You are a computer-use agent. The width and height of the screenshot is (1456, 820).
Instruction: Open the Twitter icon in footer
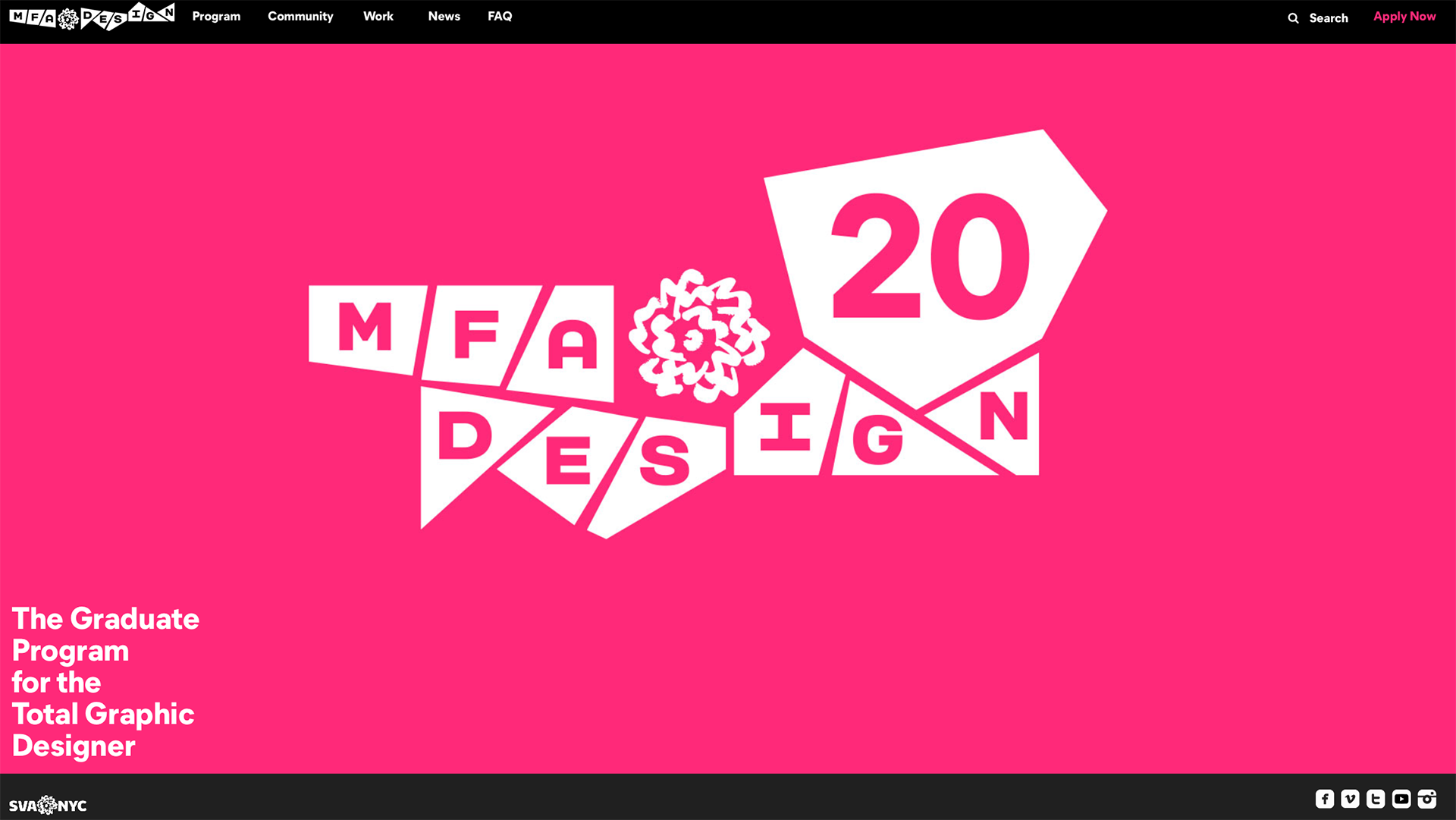tap(1376, 799)
